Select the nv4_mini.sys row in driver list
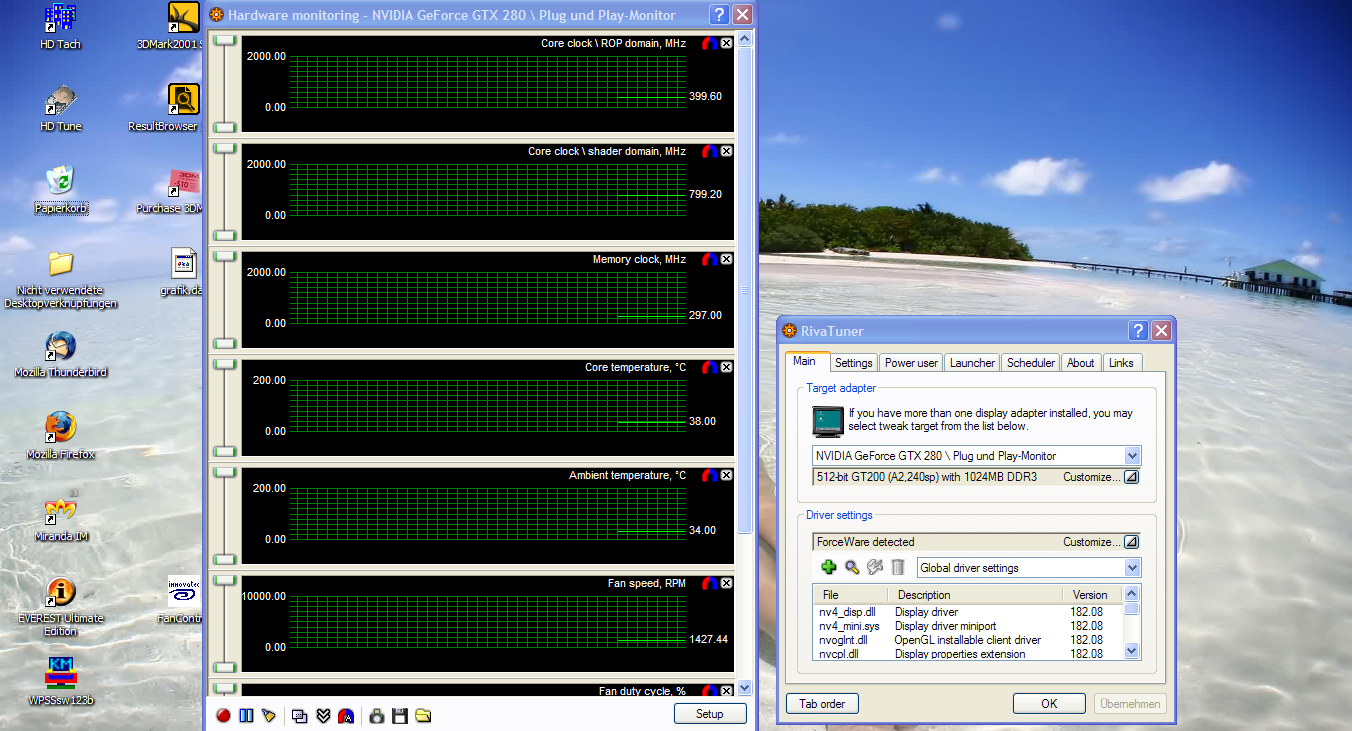Viewport: 1352px width, 731px height. pos(968,626)
